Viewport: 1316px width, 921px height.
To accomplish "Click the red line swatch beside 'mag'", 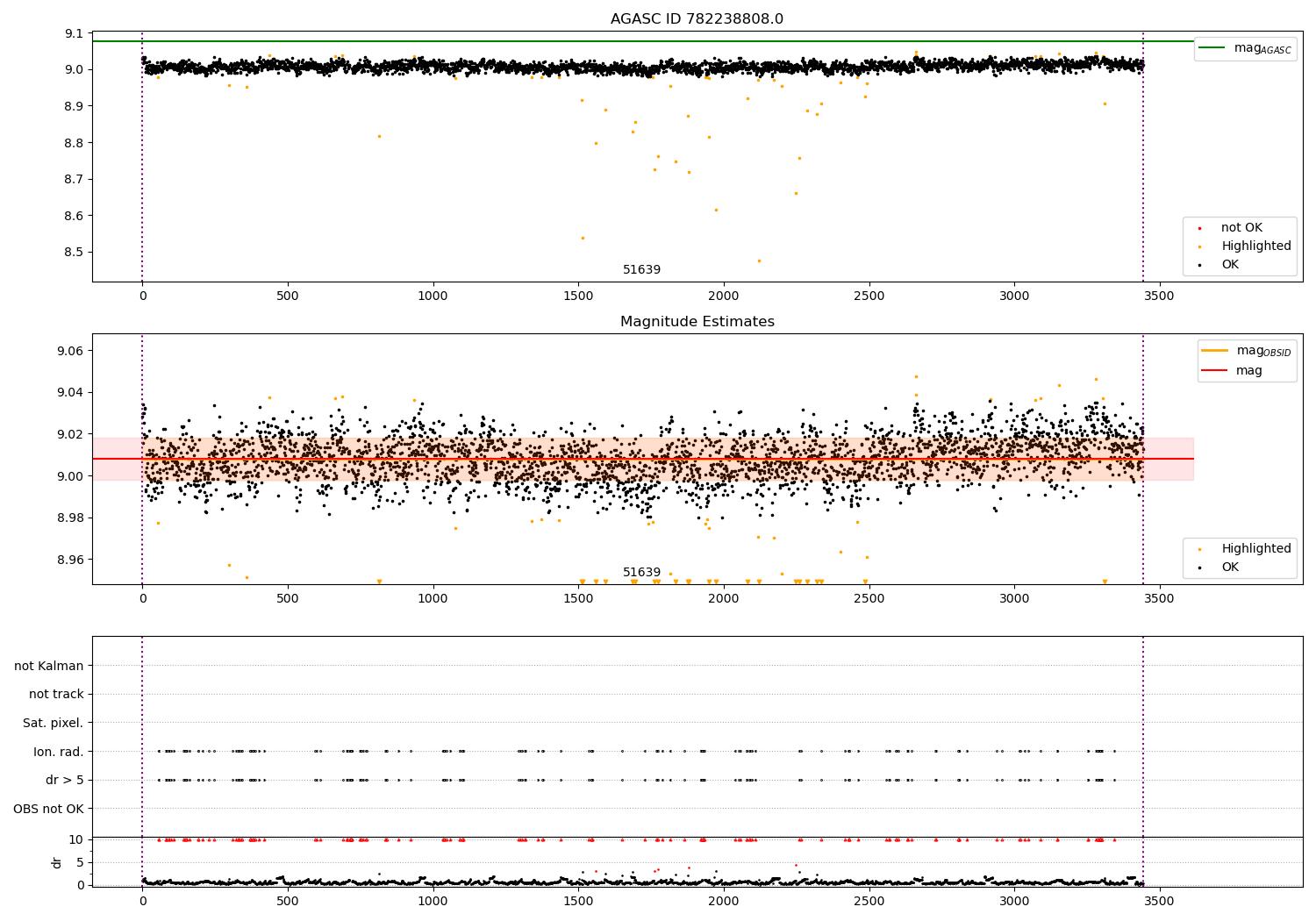I will click(x=1214, y=370).
